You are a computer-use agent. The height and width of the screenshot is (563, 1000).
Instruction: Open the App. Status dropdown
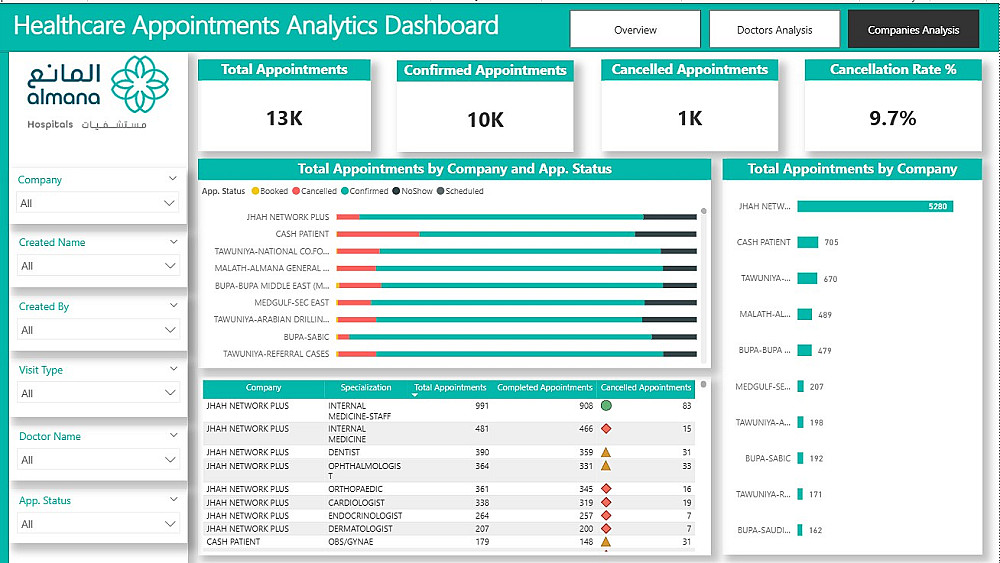pyautogui.click(x=98, y=523)
